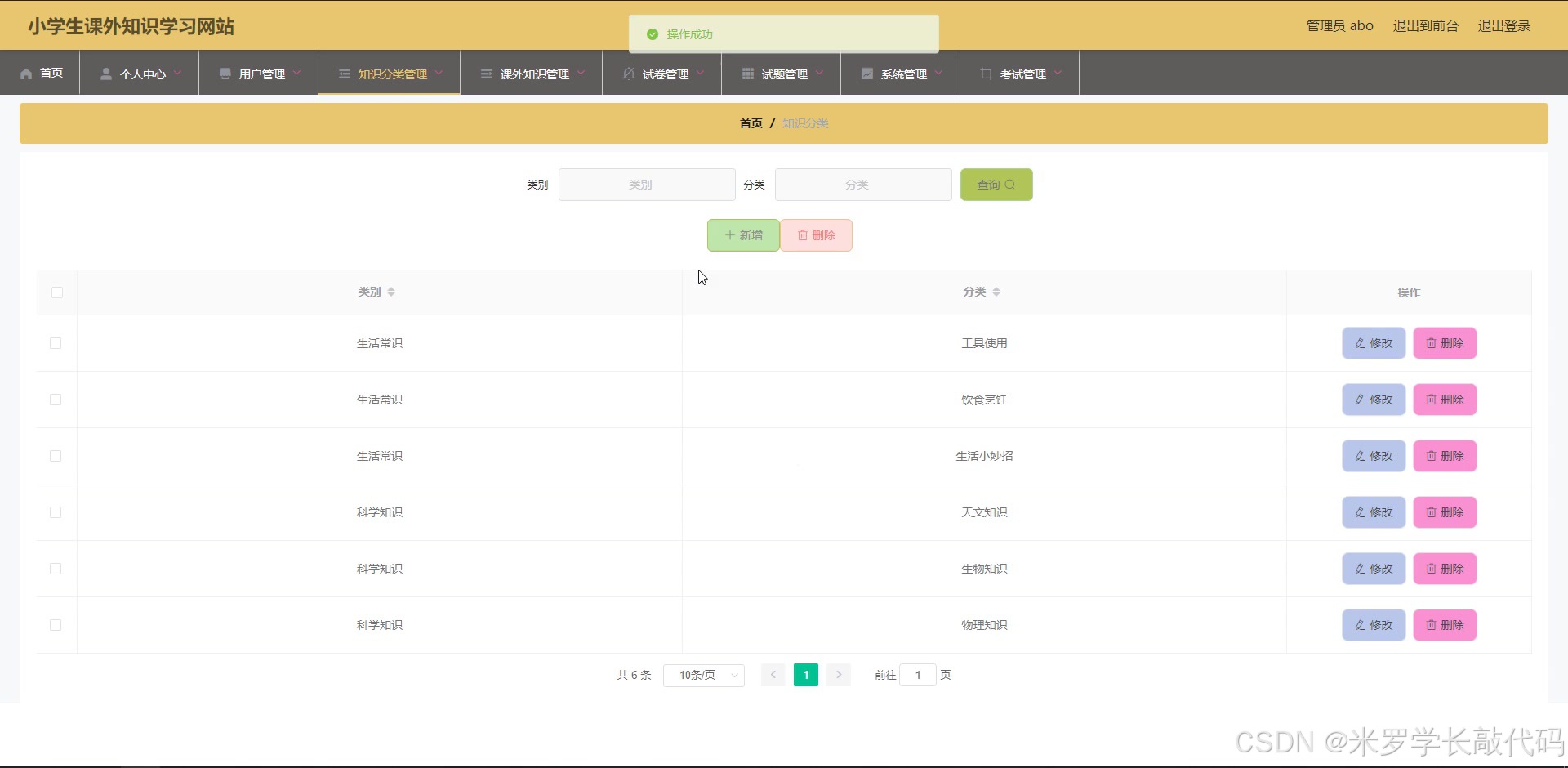Toggle the select-all checkbox in table header
The width and height of the screenshot is (1568, 768).
[57, 292]
